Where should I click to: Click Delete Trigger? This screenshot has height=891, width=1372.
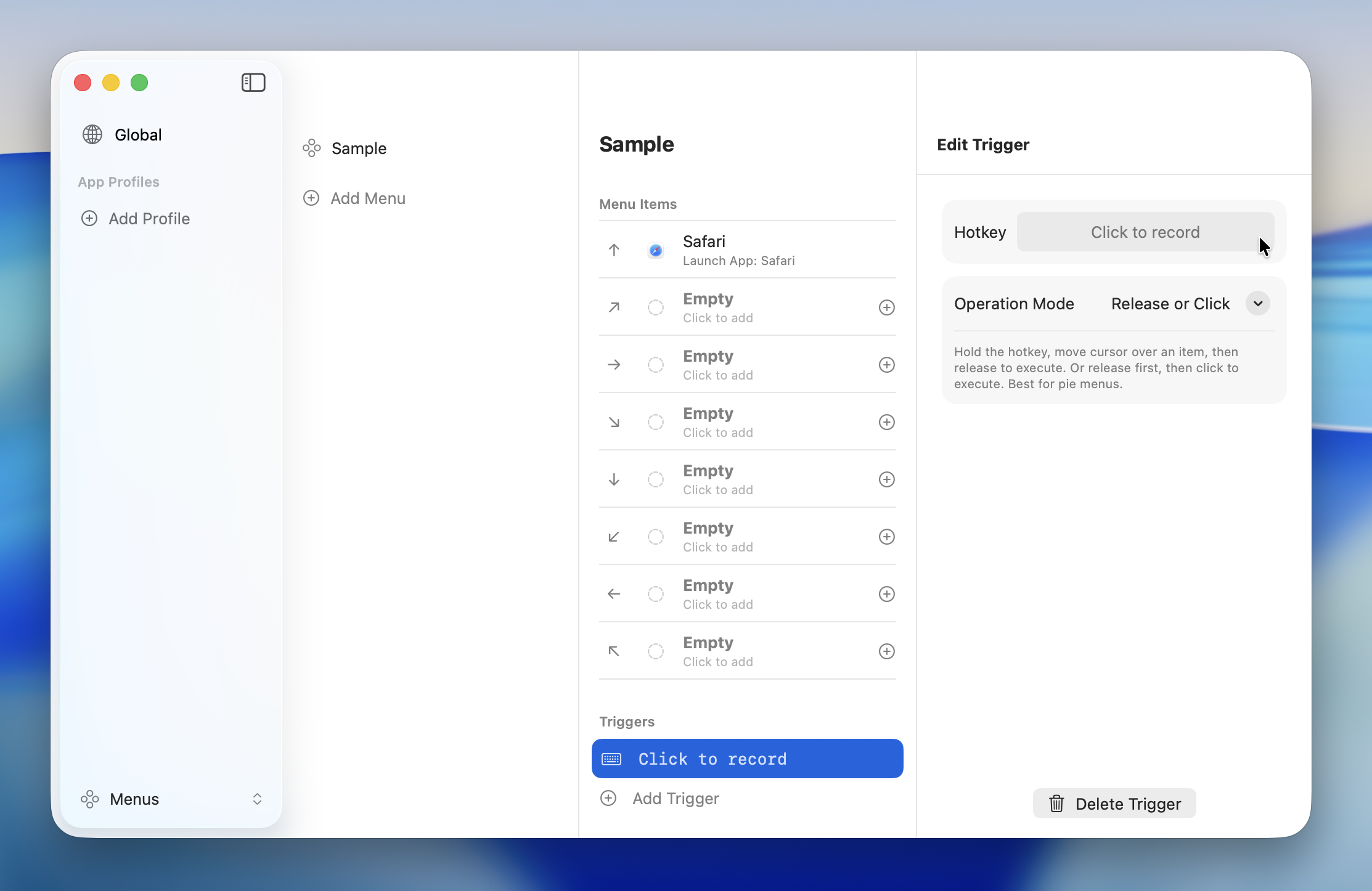1114,803
